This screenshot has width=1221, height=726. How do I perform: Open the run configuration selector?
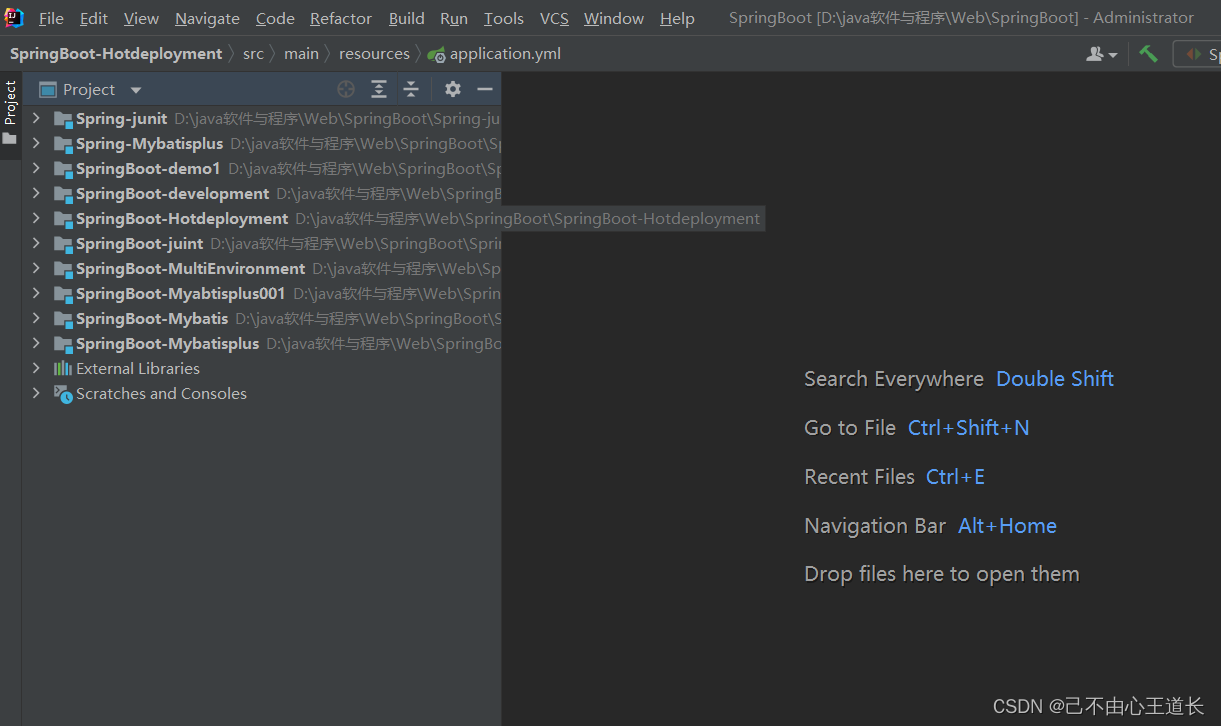coord(1198,54)
